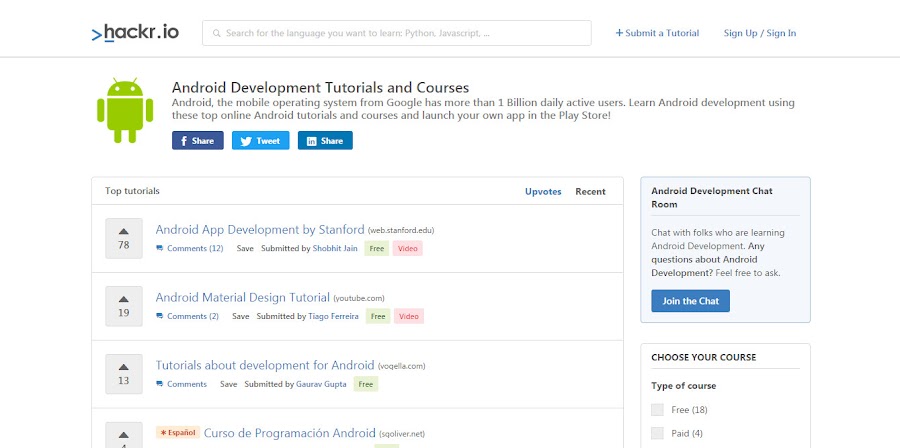Save the Android Material Design Tutorial
The height and width of the screenshot is (448, 900).
[240, 316]
